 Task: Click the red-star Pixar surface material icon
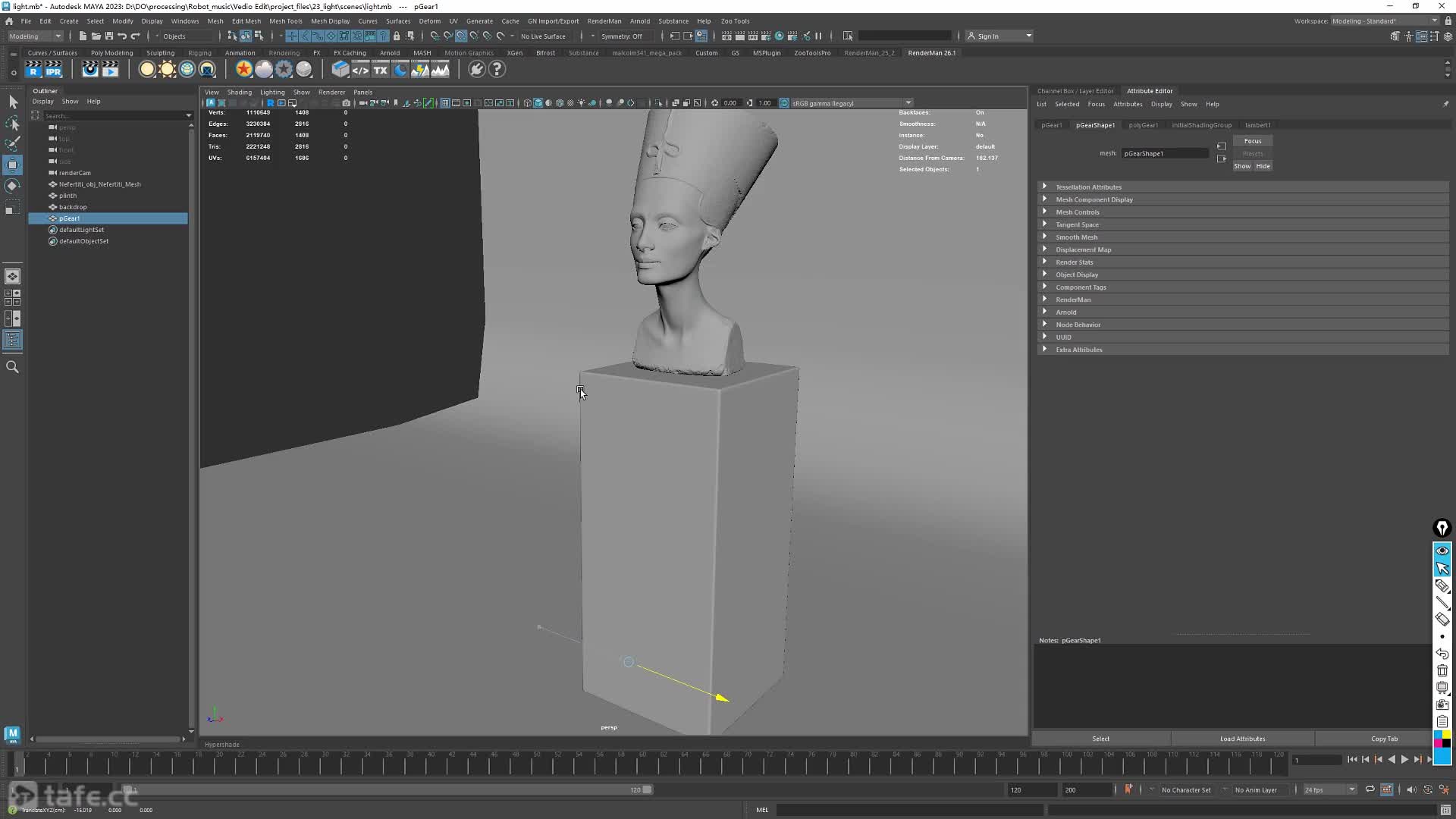click(243, 70)
